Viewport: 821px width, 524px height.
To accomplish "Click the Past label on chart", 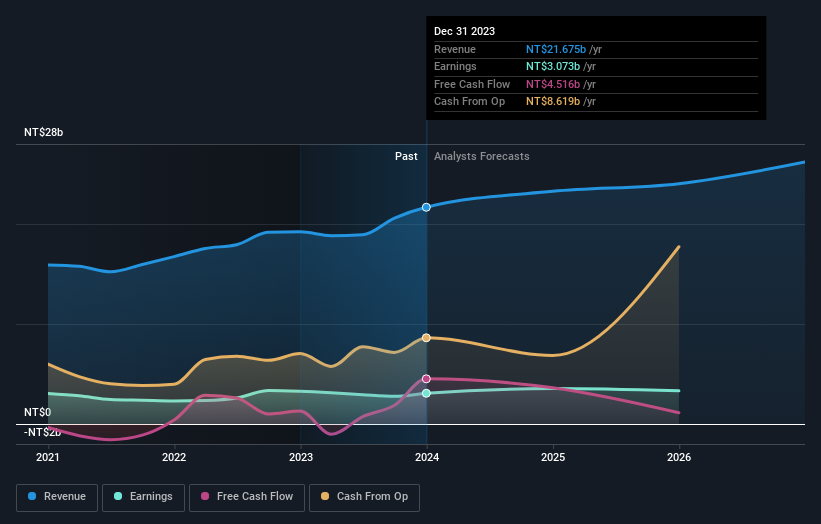I will 406,156.
